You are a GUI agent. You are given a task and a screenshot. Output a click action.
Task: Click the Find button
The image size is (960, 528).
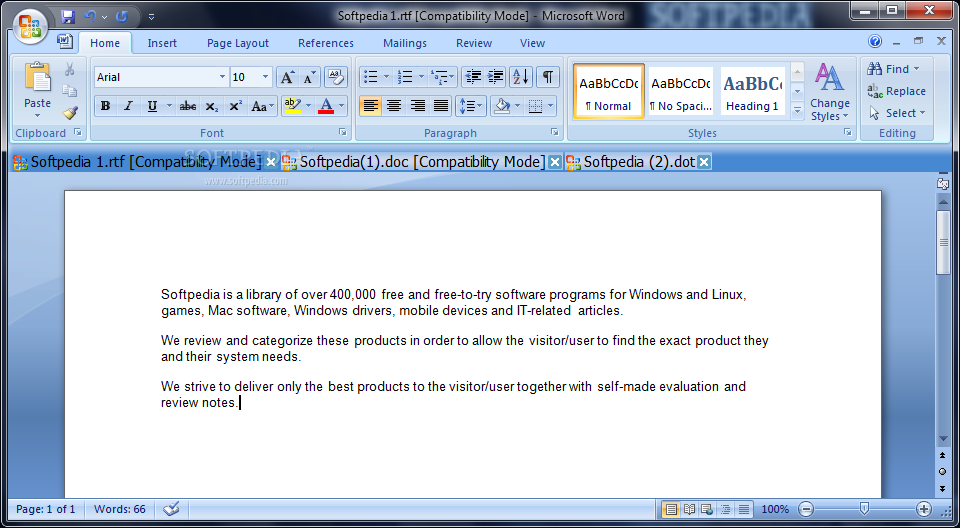click(894, 69)
